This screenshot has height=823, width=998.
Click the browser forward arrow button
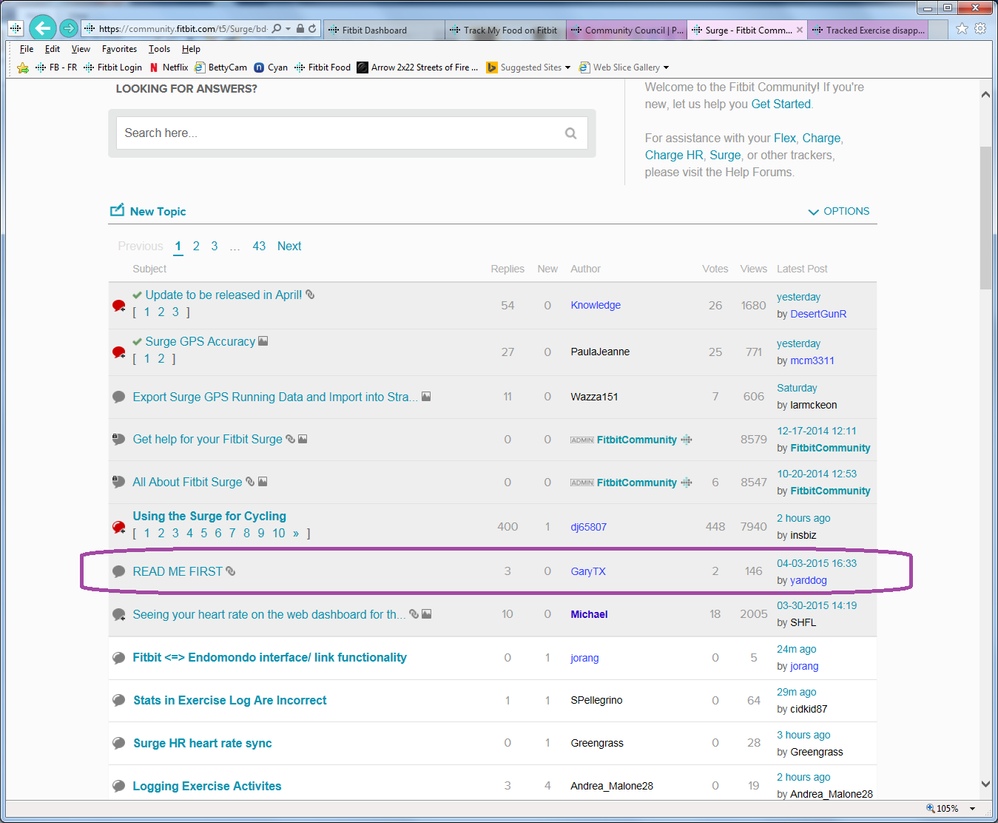[x=69, y=28]
